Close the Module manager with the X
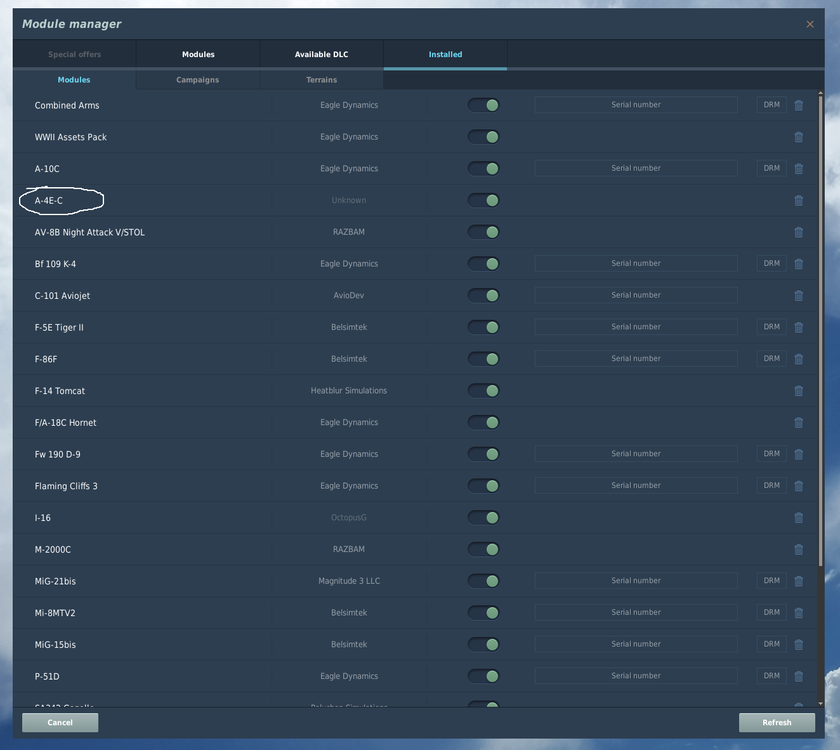This screenshot has width=840, height=750. point(809,24)
